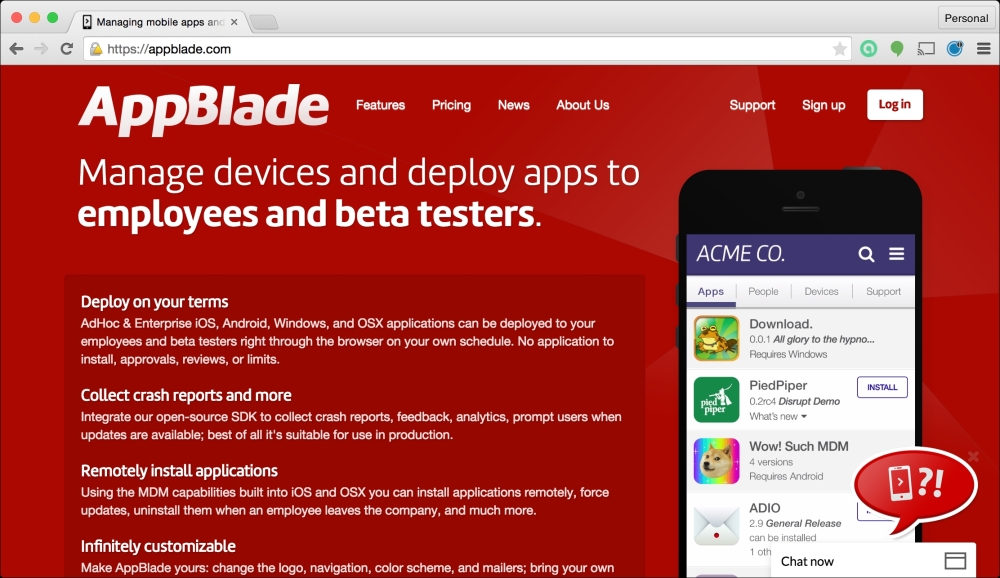Open the Features menu item

point(380,105)
